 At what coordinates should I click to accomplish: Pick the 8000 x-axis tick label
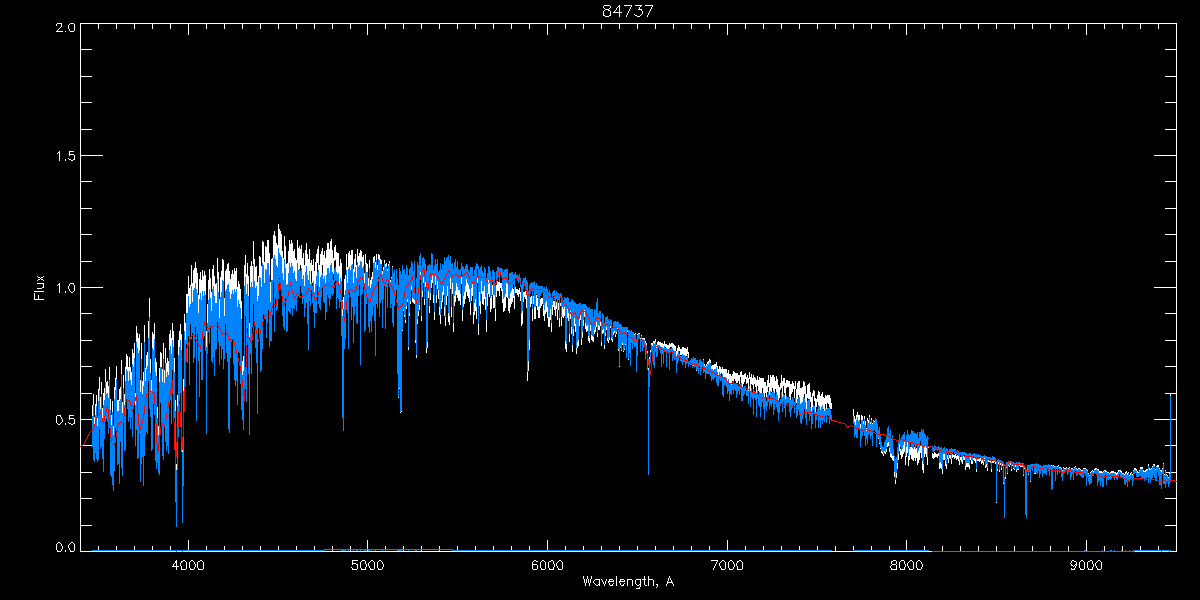click(907, 564)
